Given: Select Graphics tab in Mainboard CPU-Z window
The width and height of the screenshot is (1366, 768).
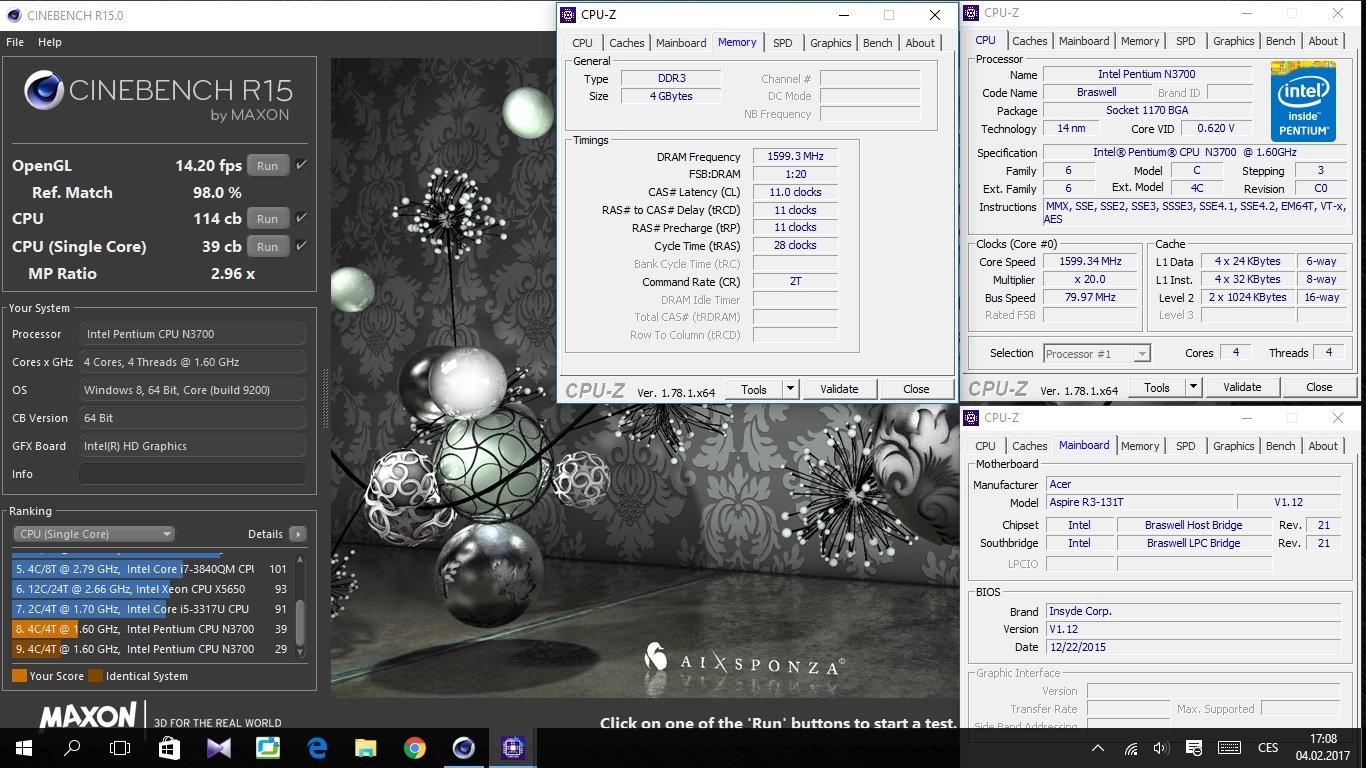Looking at the screenshot, I should pos(1233,446).
